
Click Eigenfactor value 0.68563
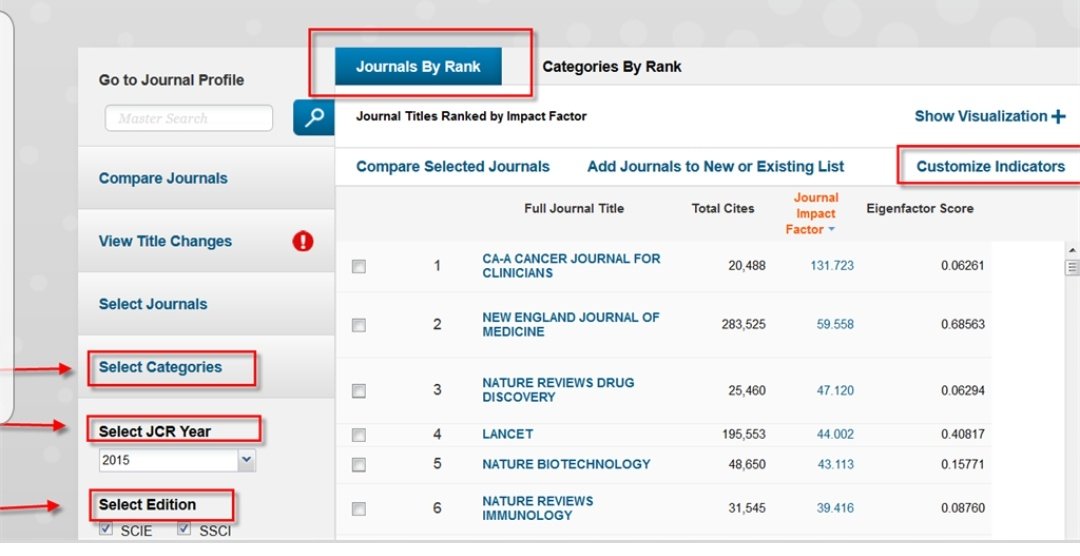pos(963,325)
